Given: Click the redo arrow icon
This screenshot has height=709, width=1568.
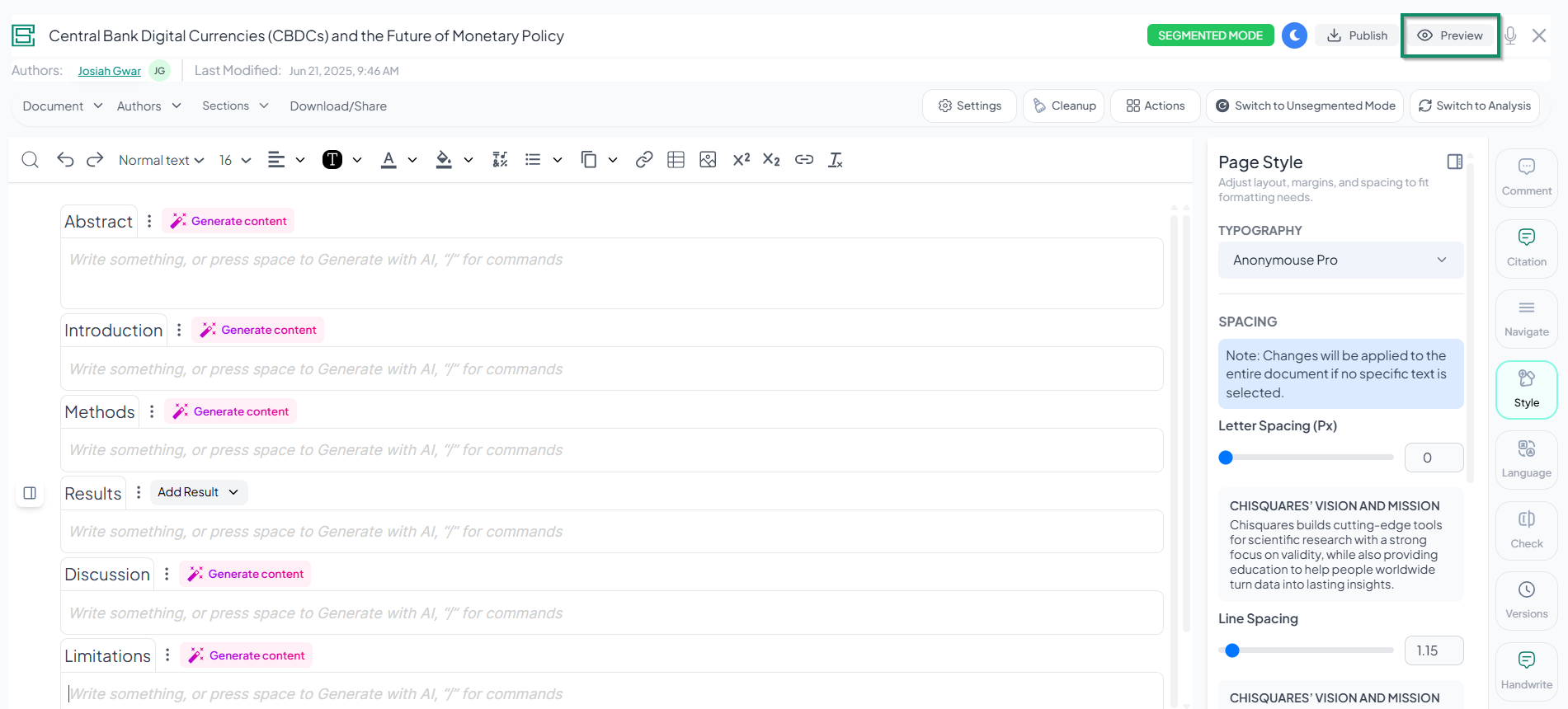Looking at the screenshot, I should [95, 160].
